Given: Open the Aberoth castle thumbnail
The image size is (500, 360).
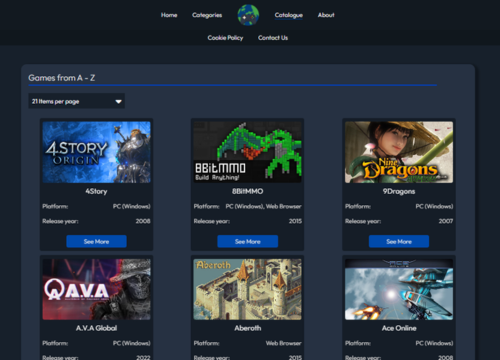Looking at the screenshot, I should point(248,289).
